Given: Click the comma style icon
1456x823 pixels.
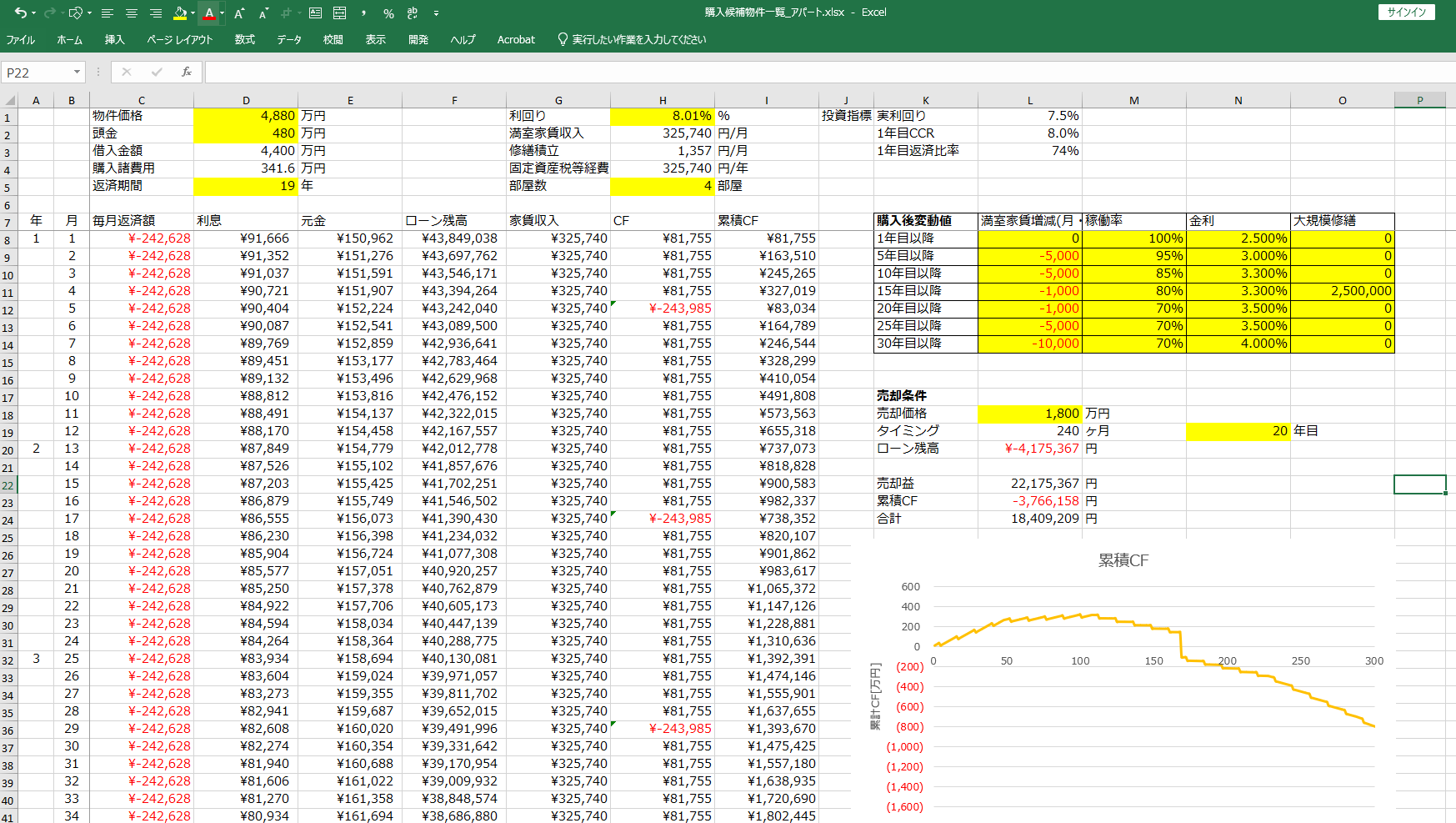Looking at the screenshot, I should tap(364, 13).
